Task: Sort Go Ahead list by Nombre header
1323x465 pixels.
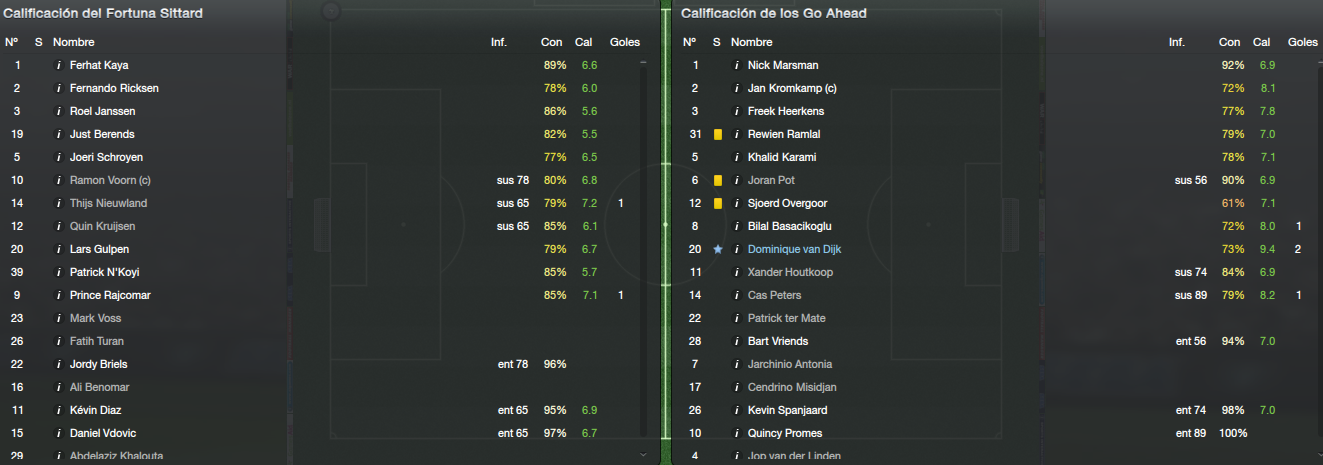Action: [x=752, y=42]
